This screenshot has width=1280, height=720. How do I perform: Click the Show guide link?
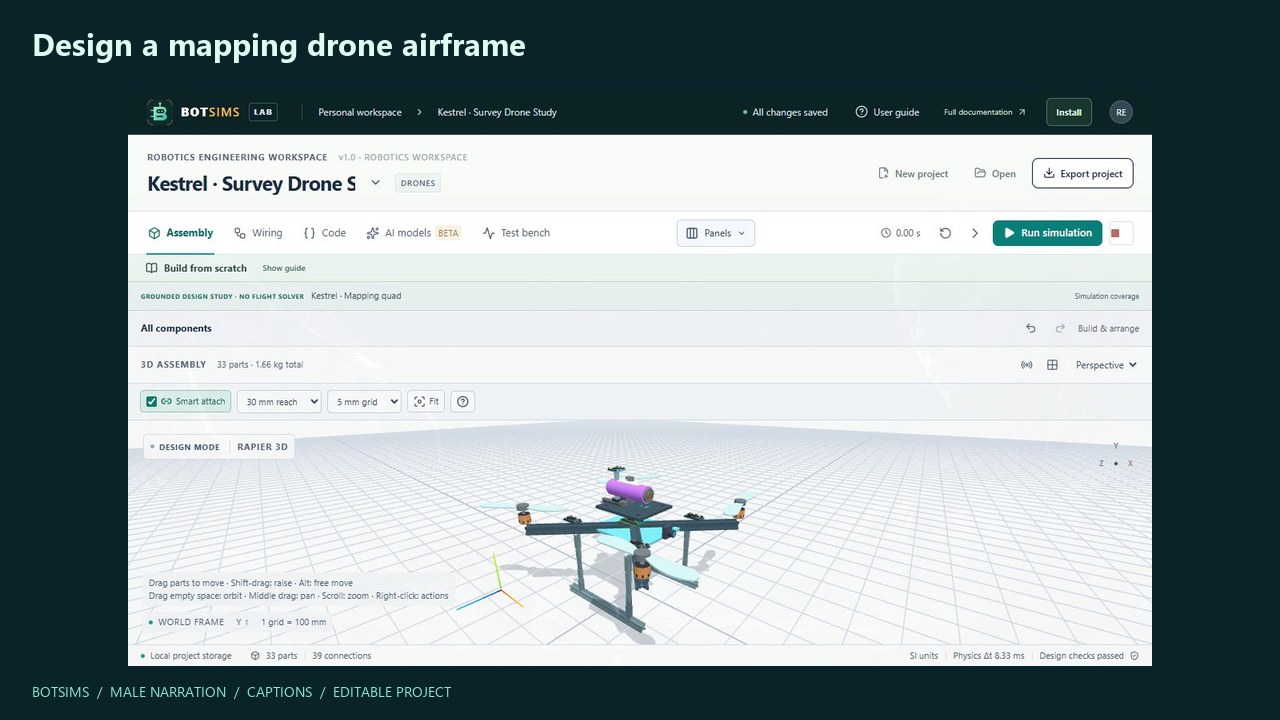click(x=284, y=268)
